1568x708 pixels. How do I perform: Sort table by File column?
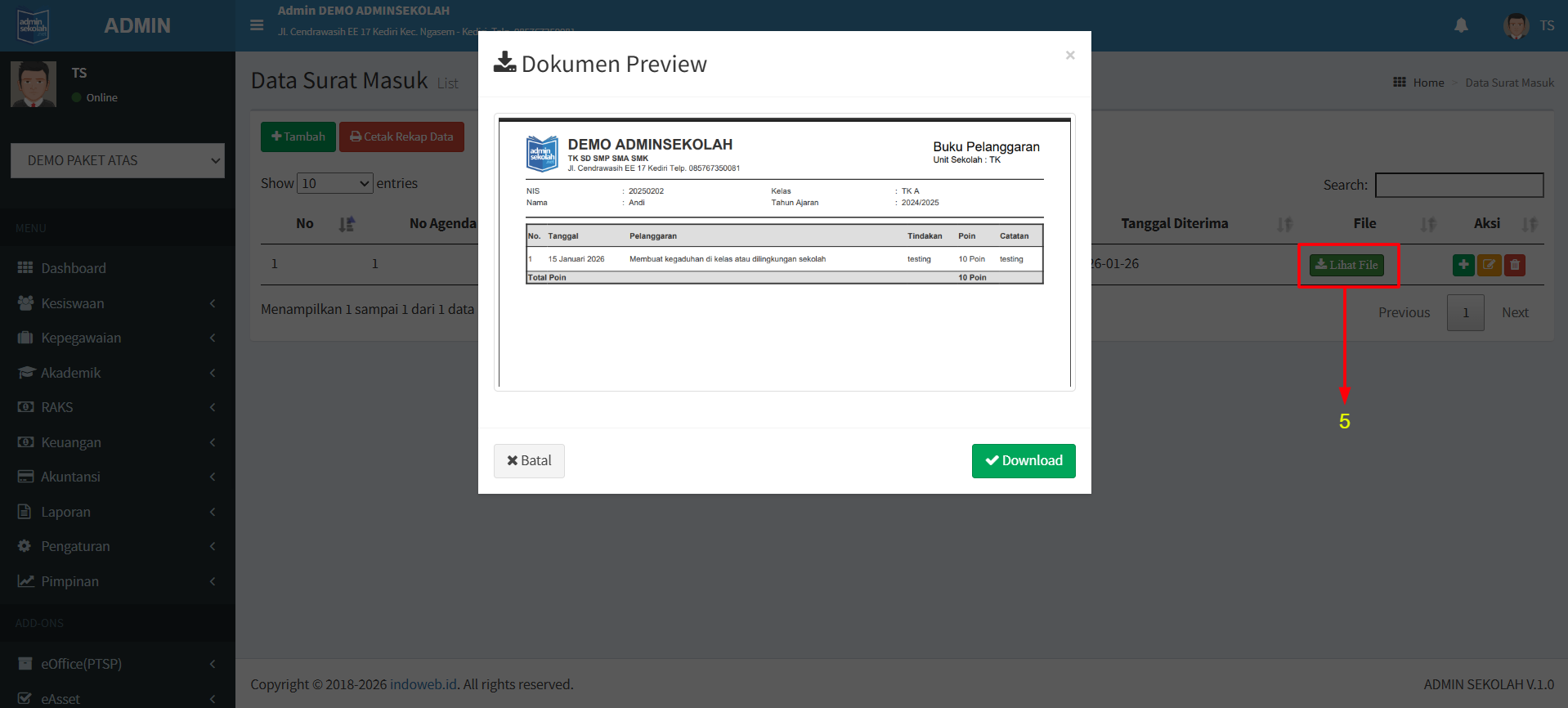tap(1427, 224)
